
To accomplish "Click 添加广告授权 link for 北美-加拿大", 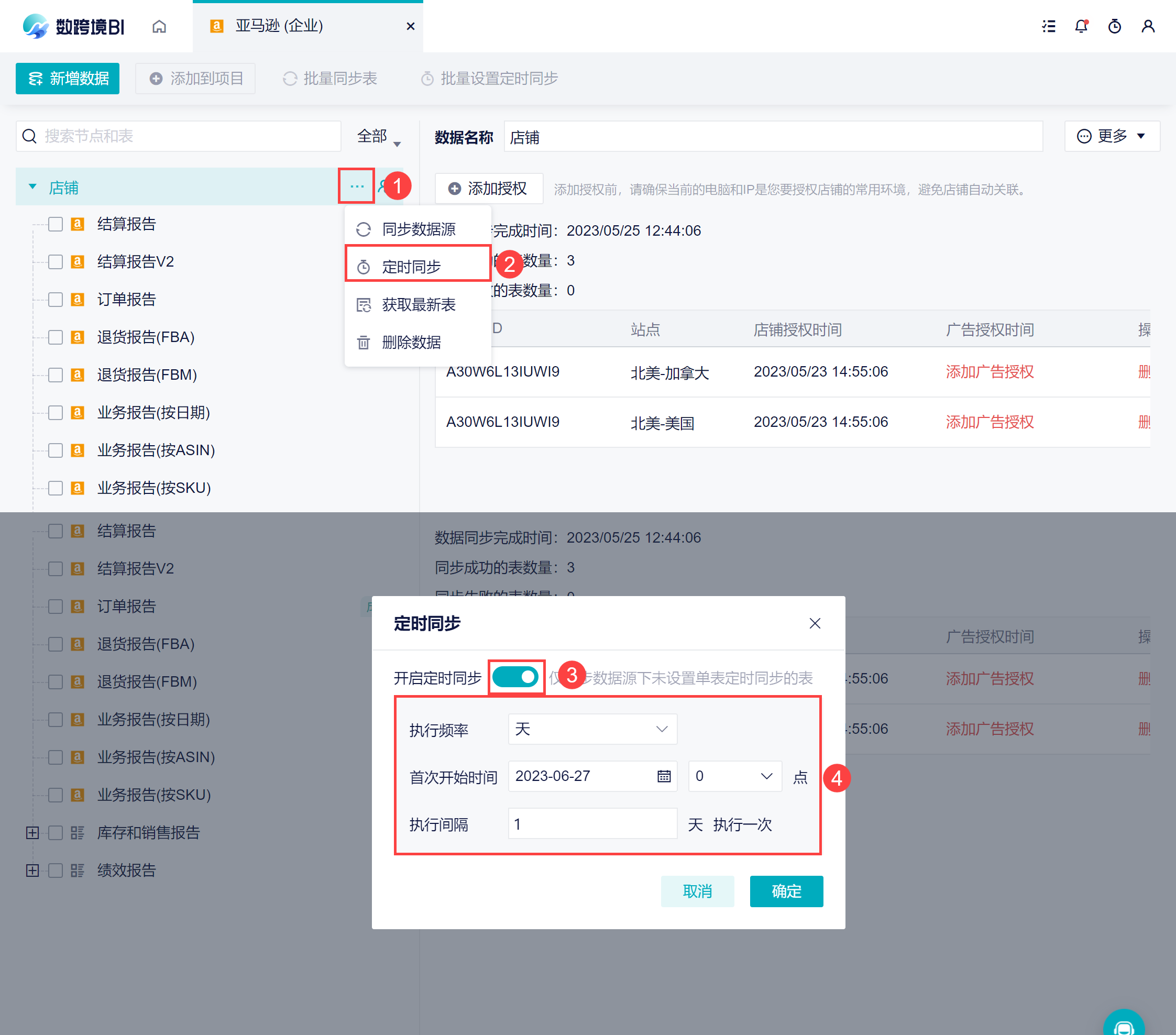I will [990, 372].
